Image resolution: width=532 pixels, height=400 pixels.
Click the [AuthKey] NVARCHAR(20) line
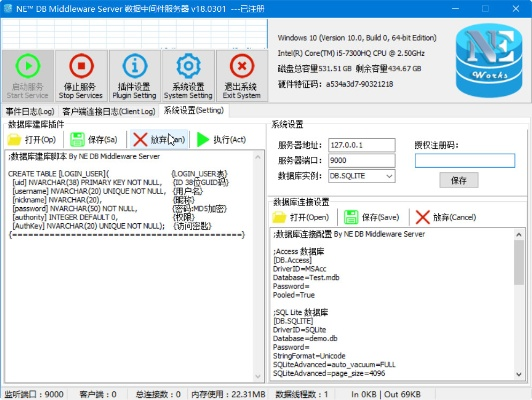pyautogui.click(x=88, y=226)
